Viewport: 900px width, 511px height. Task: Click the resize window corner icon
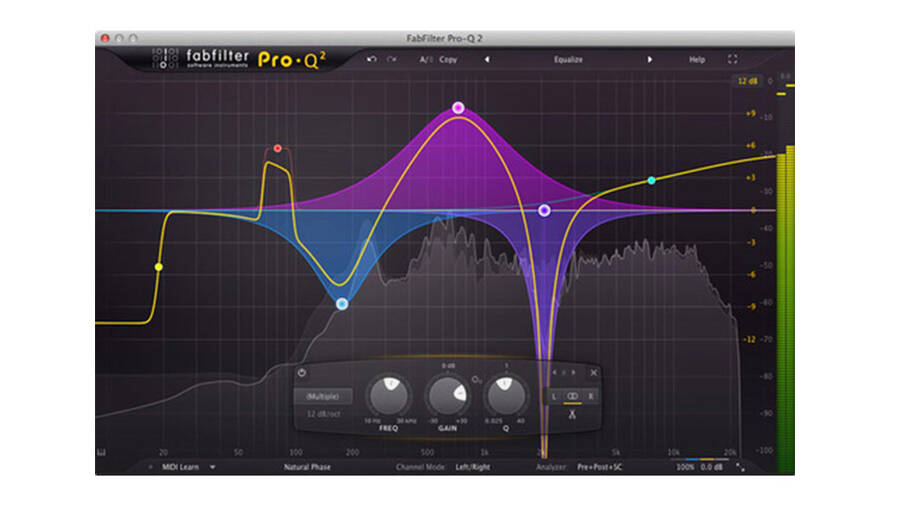[740, 468]
